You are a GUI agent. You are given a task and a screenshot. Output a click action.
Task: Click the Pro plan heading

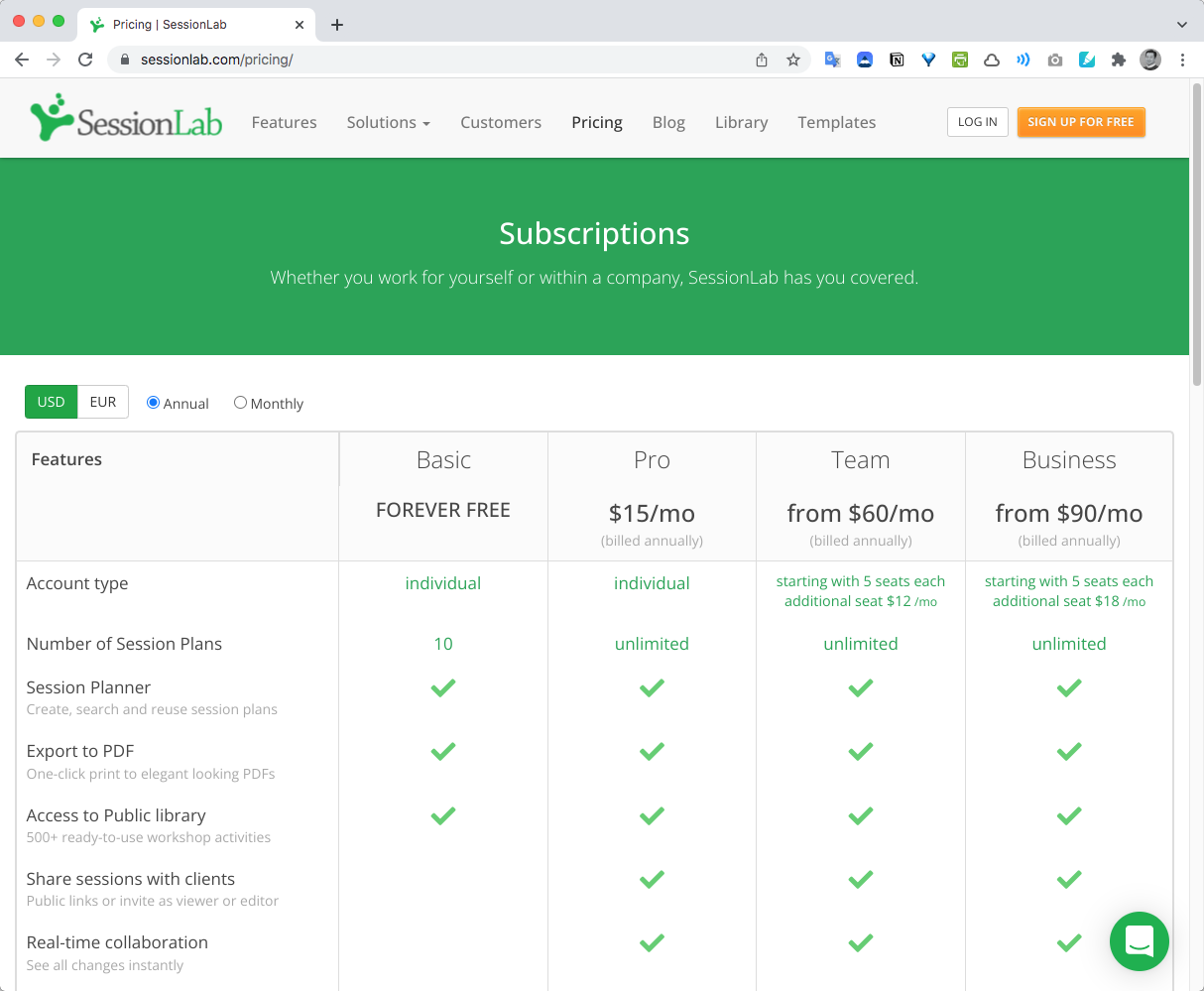pyautogui.click(x=652, y=460)
